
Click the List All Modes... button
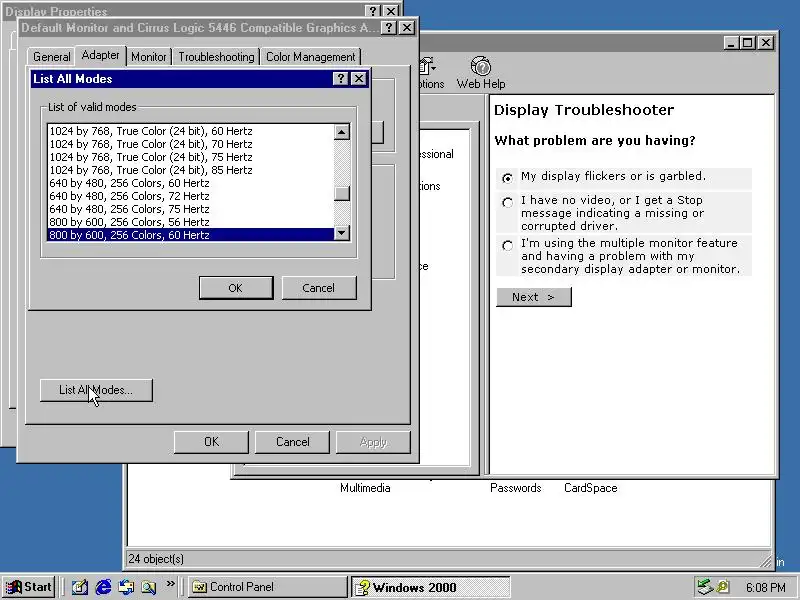[96, 390]
